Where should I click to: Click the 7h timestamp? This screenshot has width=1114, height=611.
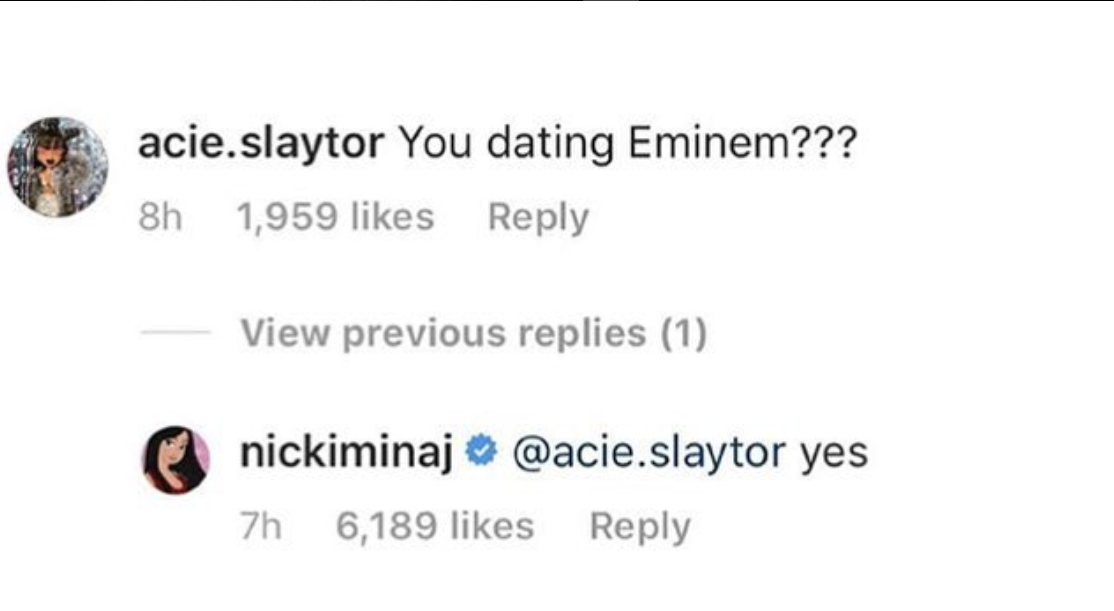[261, 526]
